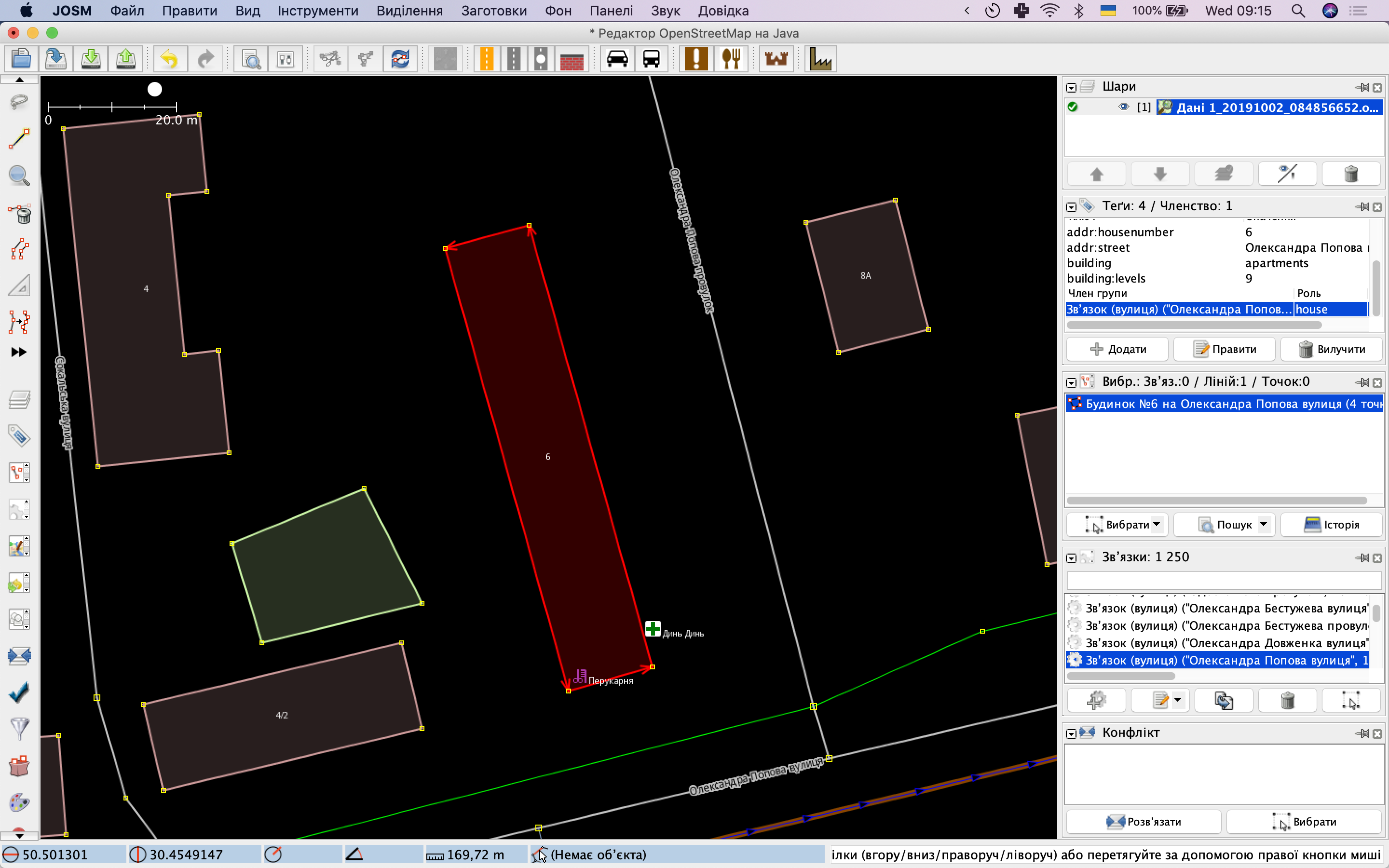This screenshot has width=1389, height=868.
Task: Select the Zoom magnifier tool
Action: pos(19,176)
